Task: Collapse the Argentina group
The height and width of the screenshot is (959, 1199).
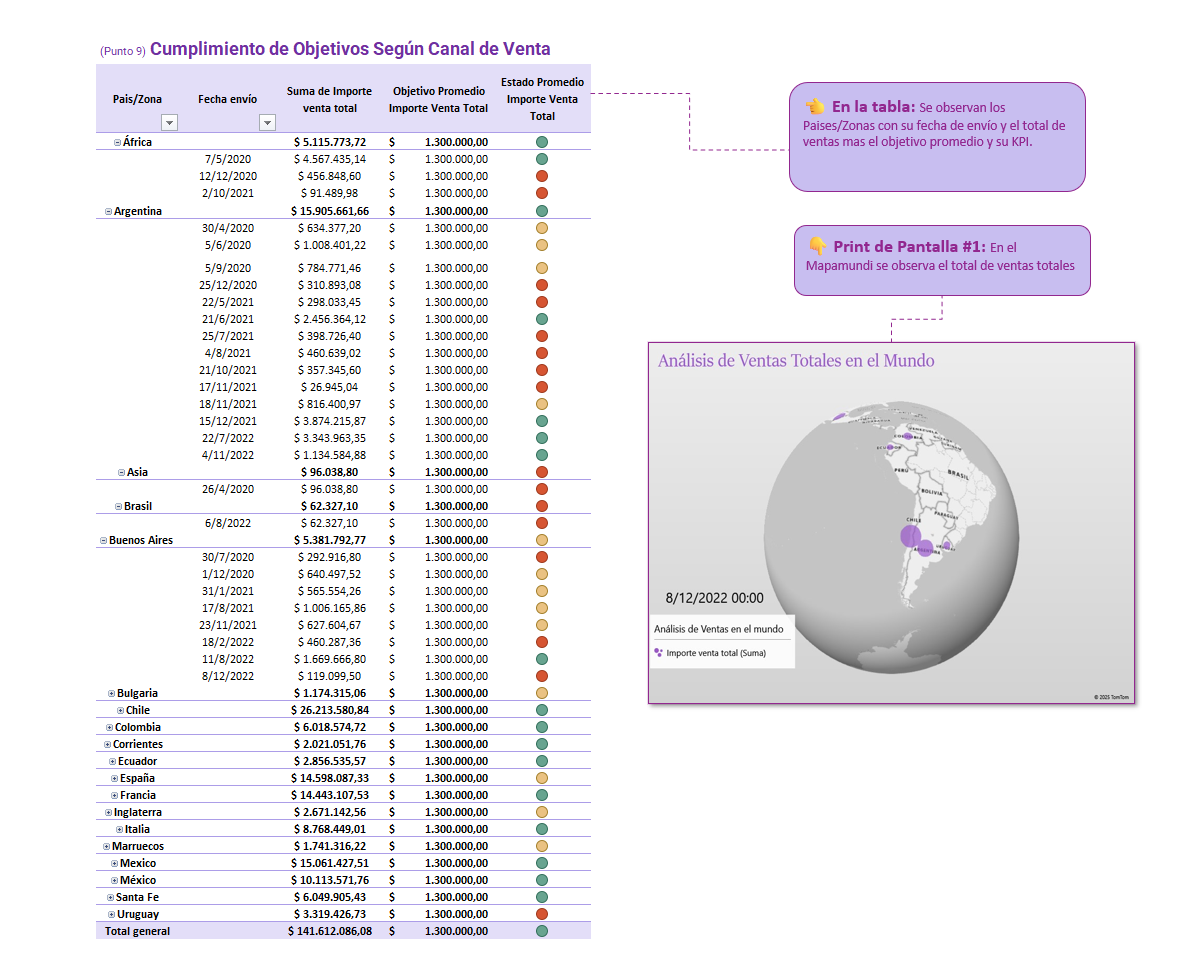Action: [x=108, y=212]
